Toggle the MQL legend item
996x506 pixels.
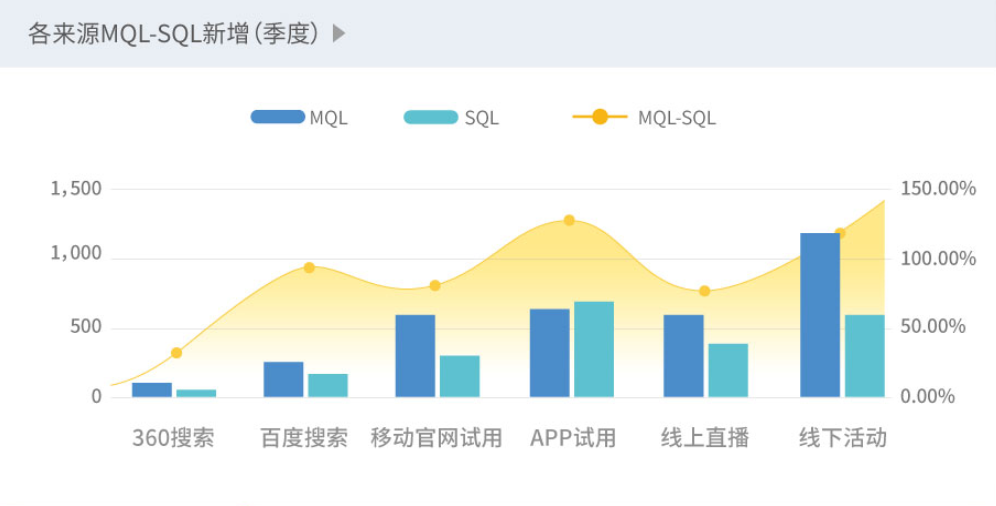click(299, 117)
